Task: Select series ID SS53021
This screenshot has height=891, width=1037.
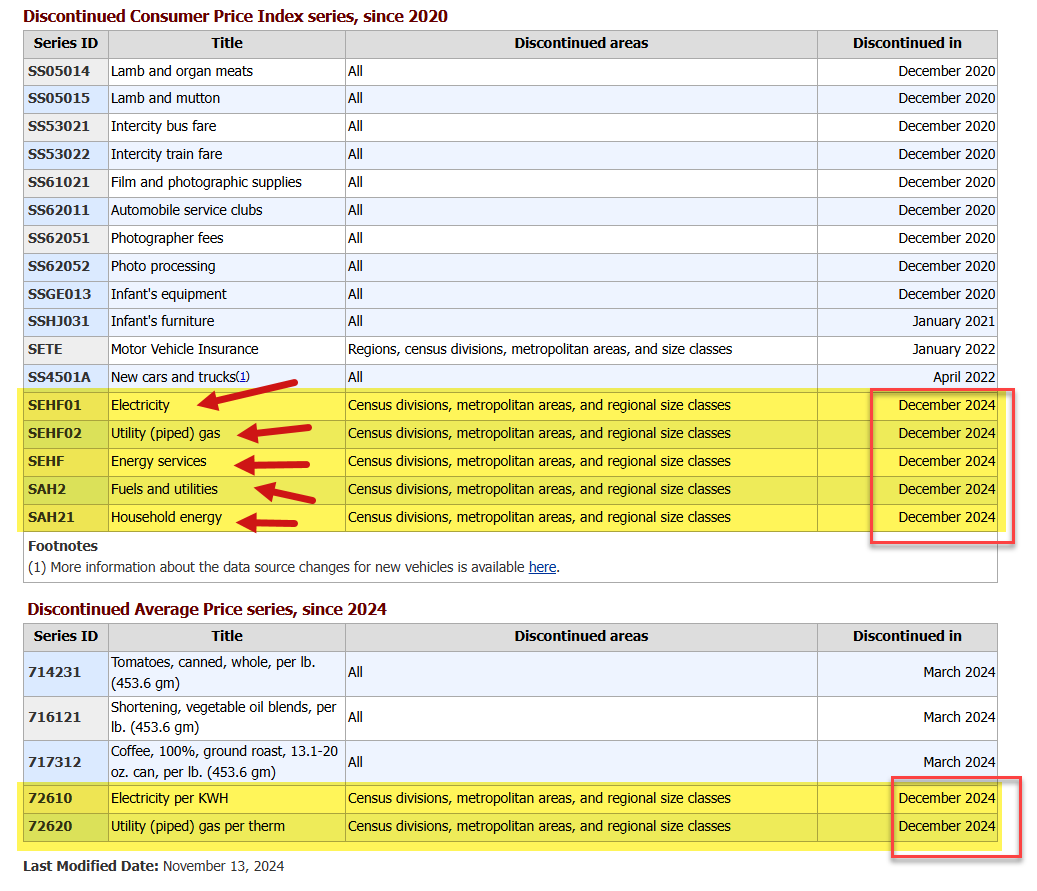Action: tap(58, 126)
